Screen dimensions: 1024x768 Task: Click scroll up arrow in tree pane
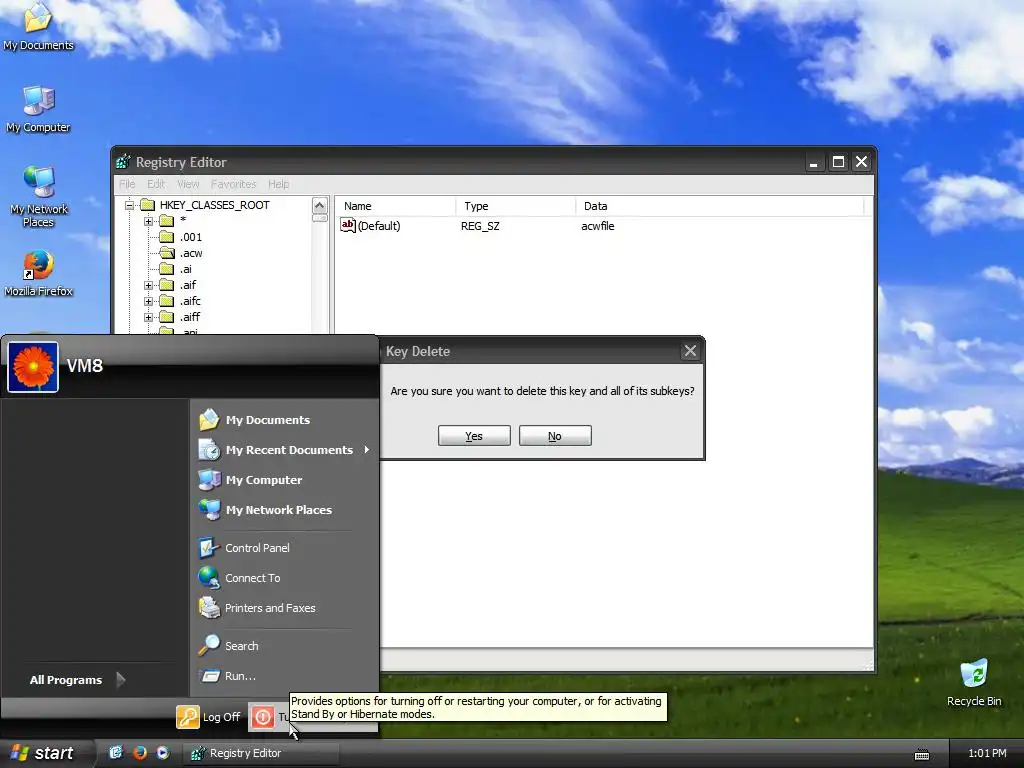pos(319,206)
